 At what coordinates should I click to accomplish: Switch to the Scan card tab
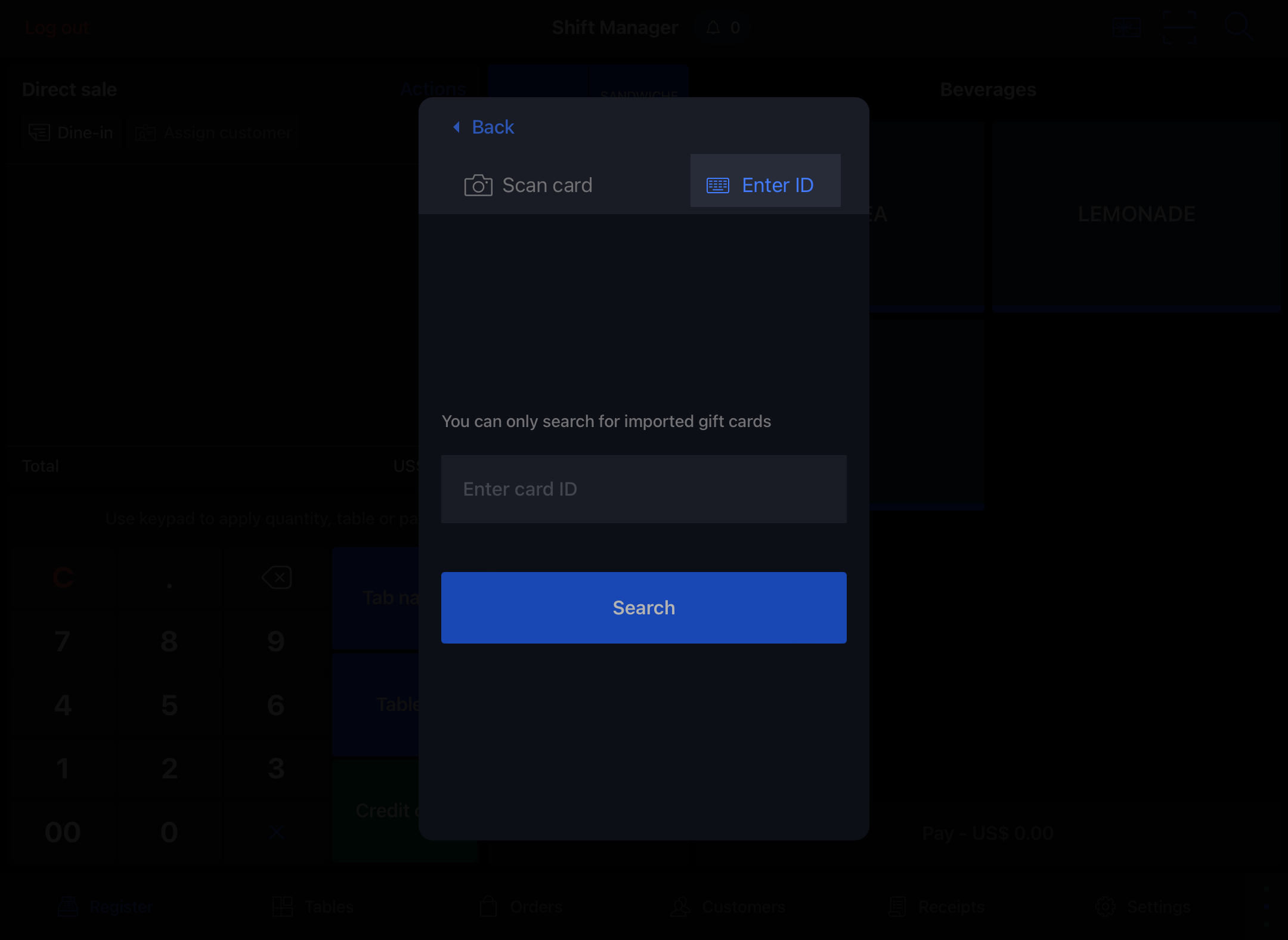(x=528, y=185)
